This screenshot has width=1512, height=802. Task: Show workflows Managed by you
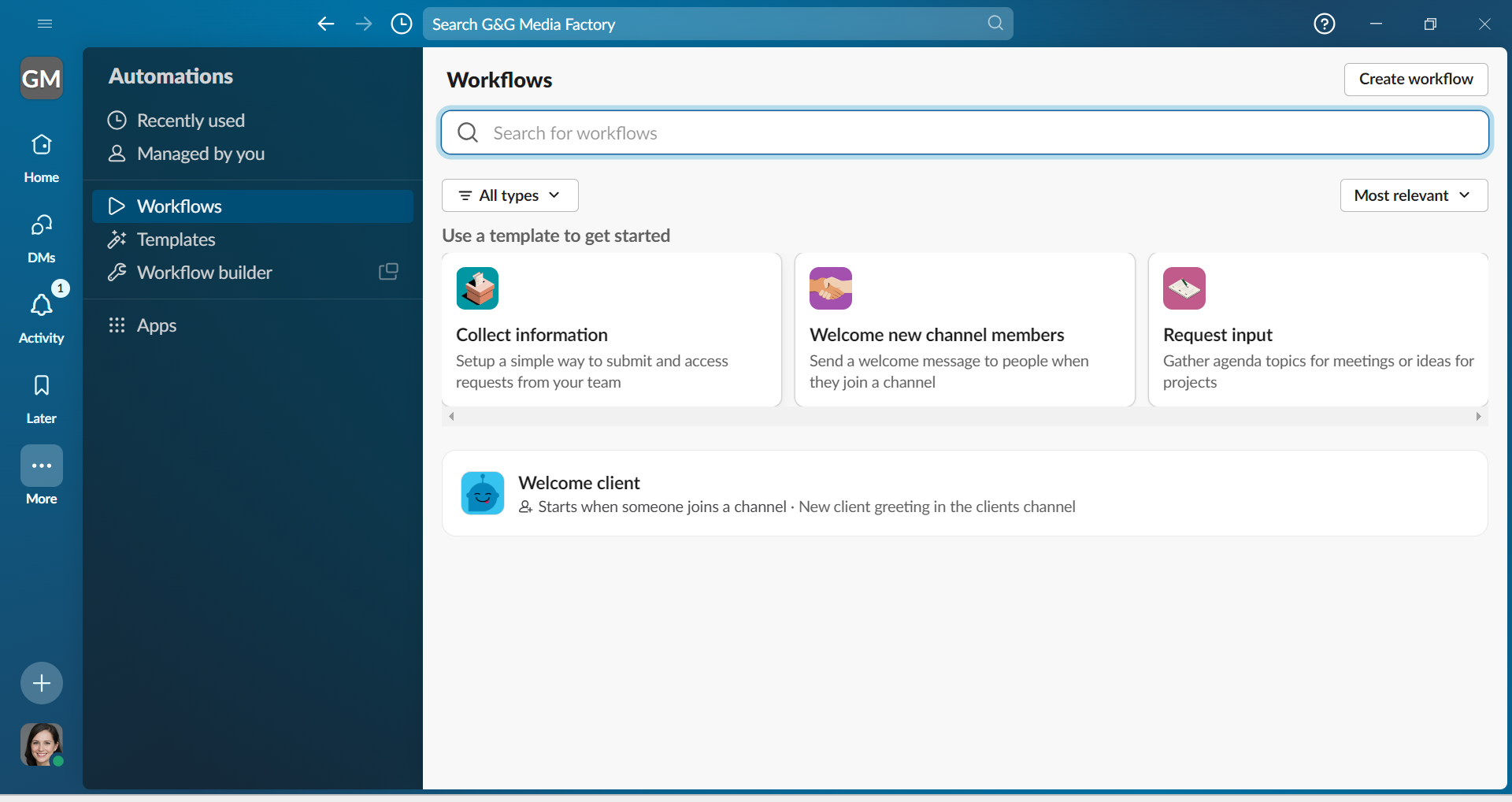[x=201, y=154]
